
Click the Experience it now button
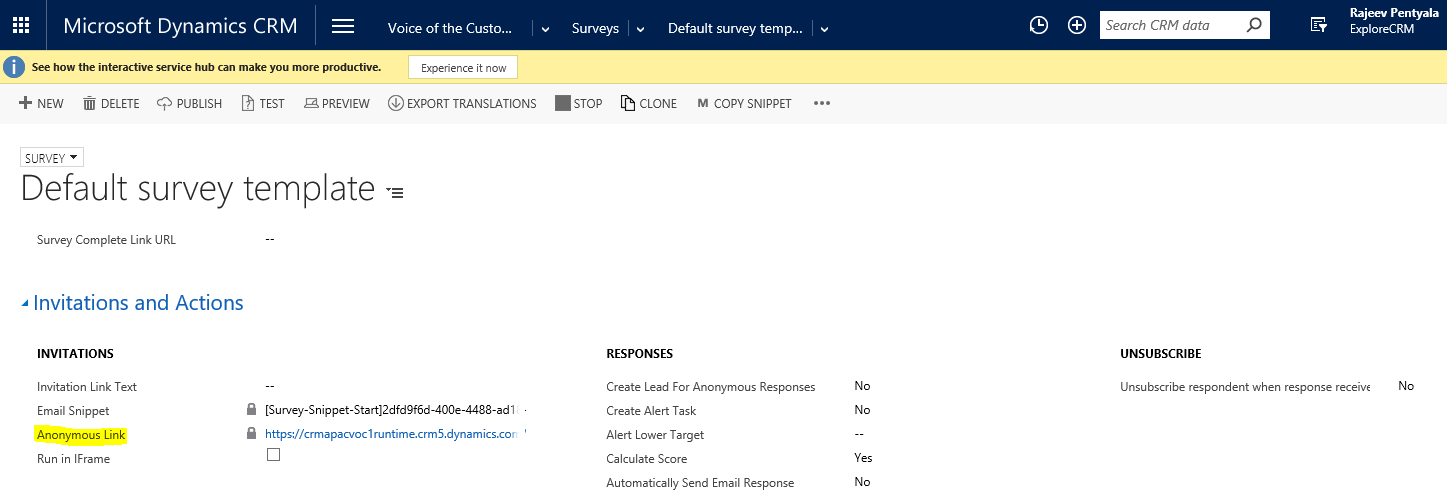[463, 68]
